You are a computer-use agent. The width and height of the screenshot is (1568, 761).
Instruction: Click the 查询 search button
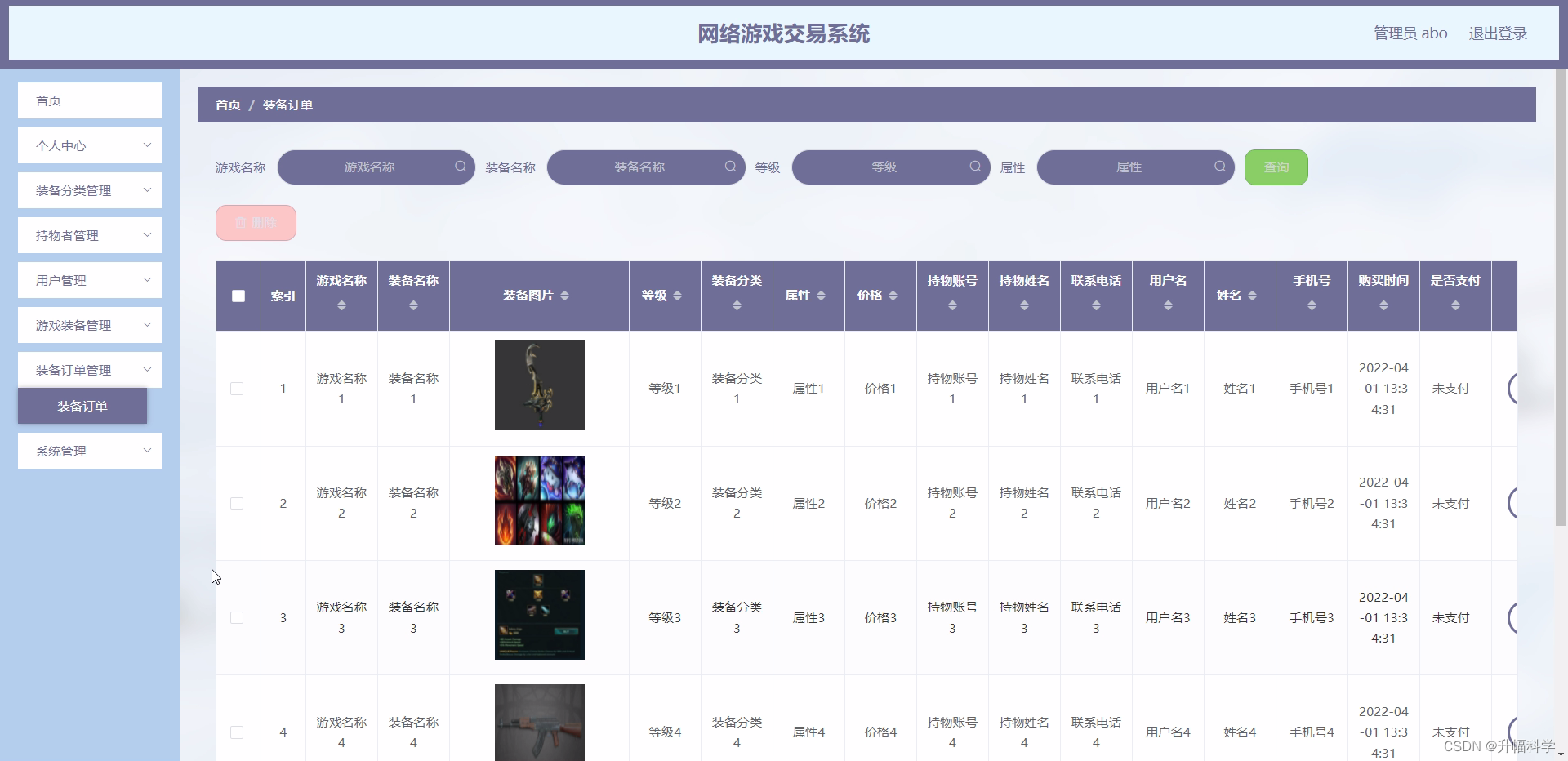[x=1276, y=167]
